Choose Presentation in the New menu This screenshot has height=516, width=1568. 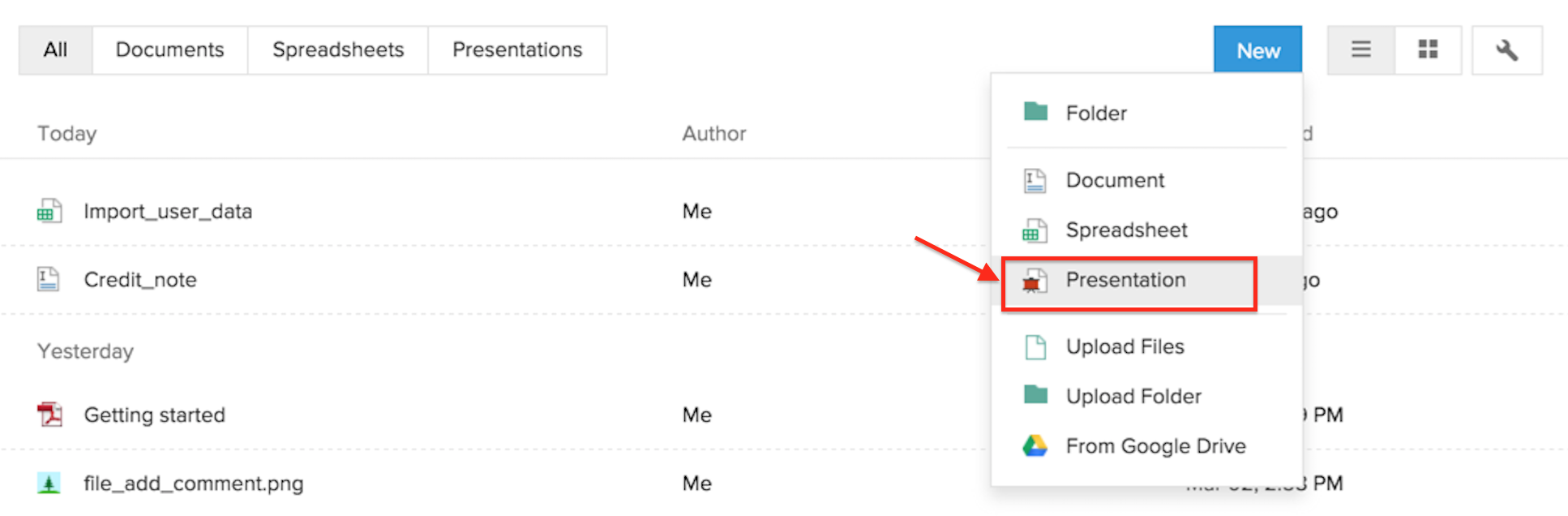click(1125, 280)
